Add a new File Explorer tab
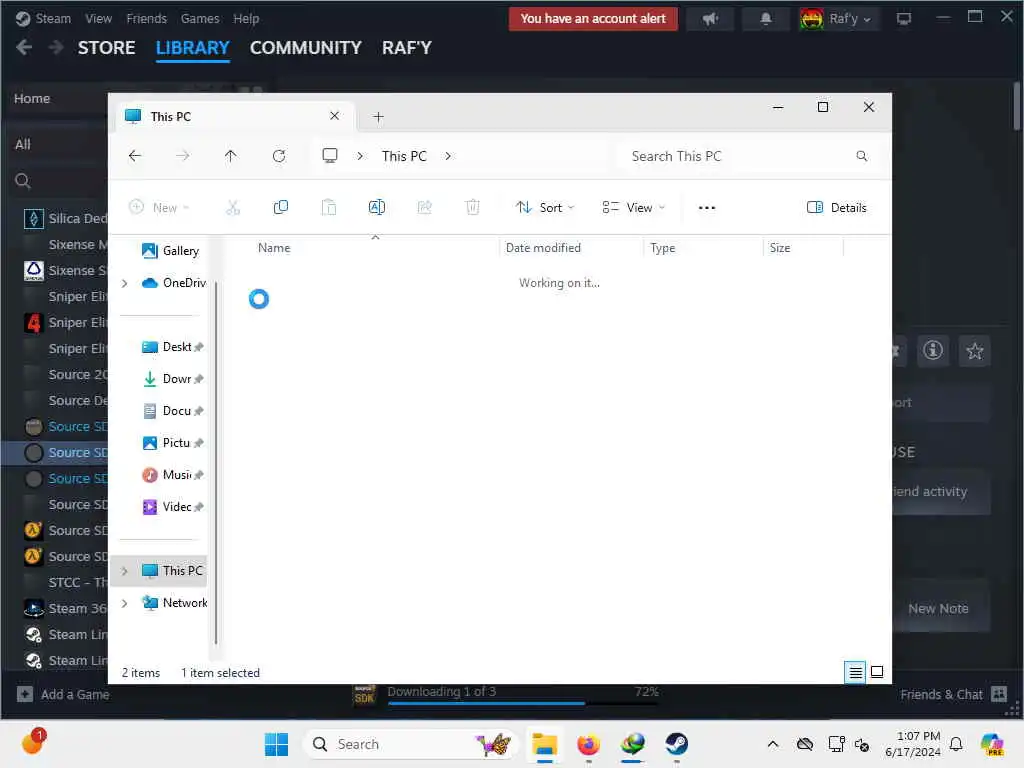Viewport: 1024px width, 768px height. pos(378,117)
